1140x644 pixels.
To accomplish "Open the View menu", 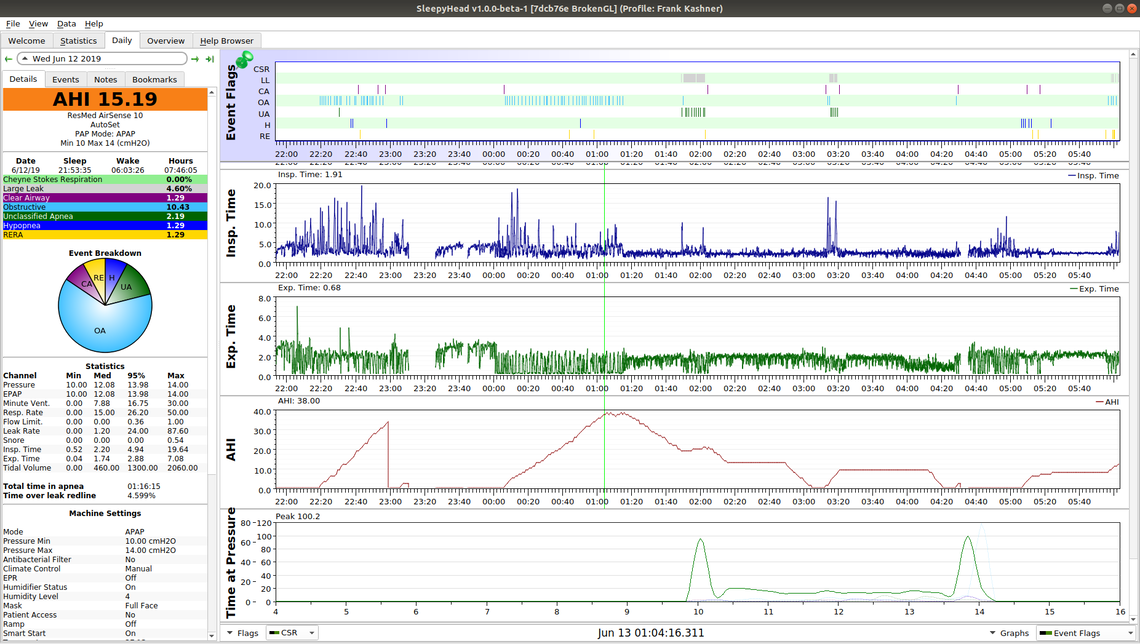I will click(x=38, y=23).
